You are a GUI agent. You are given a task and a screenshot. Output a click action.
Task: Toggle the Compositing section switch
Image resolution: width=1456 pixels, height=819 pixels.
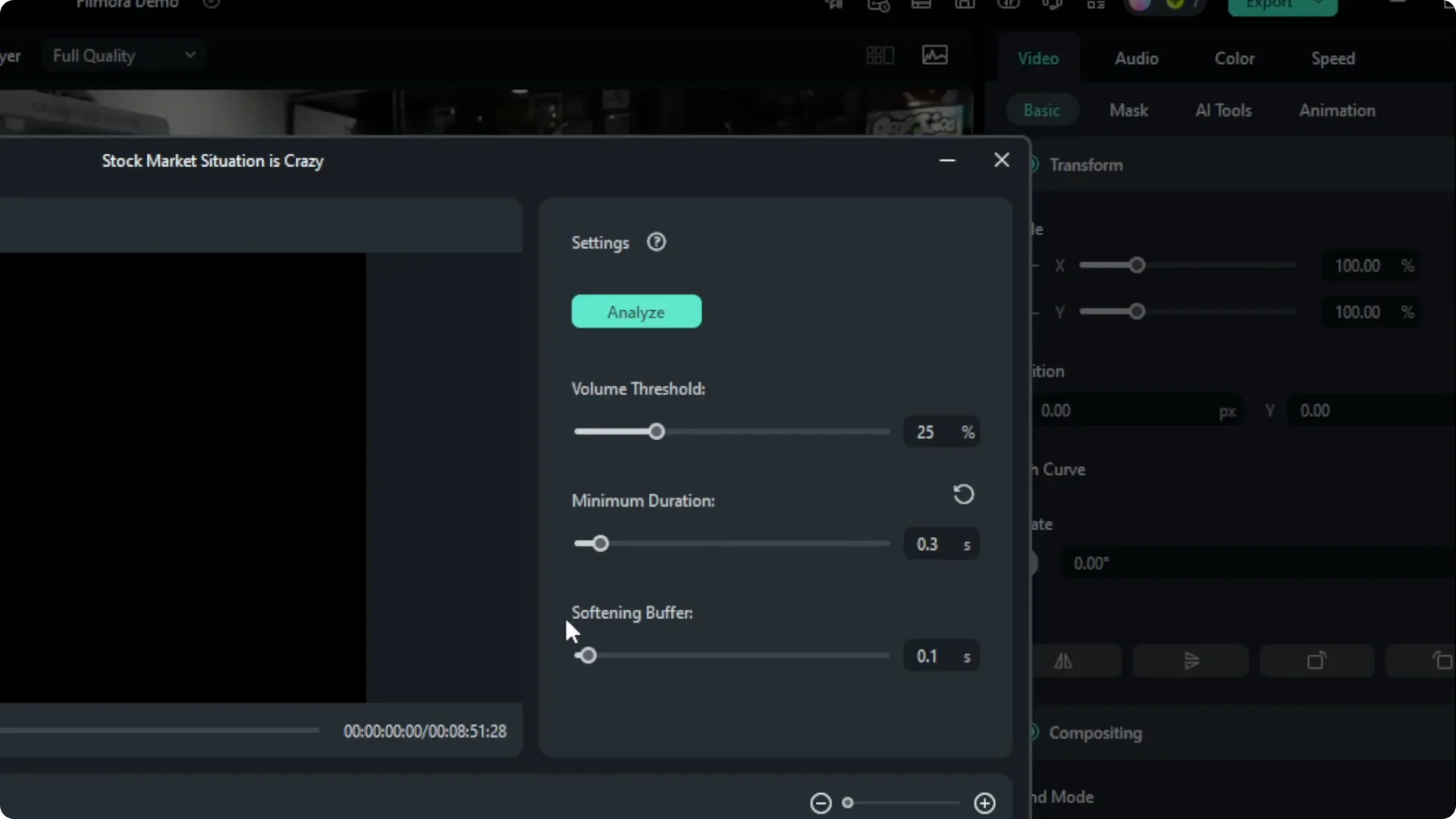click(x=1034, y=733)
